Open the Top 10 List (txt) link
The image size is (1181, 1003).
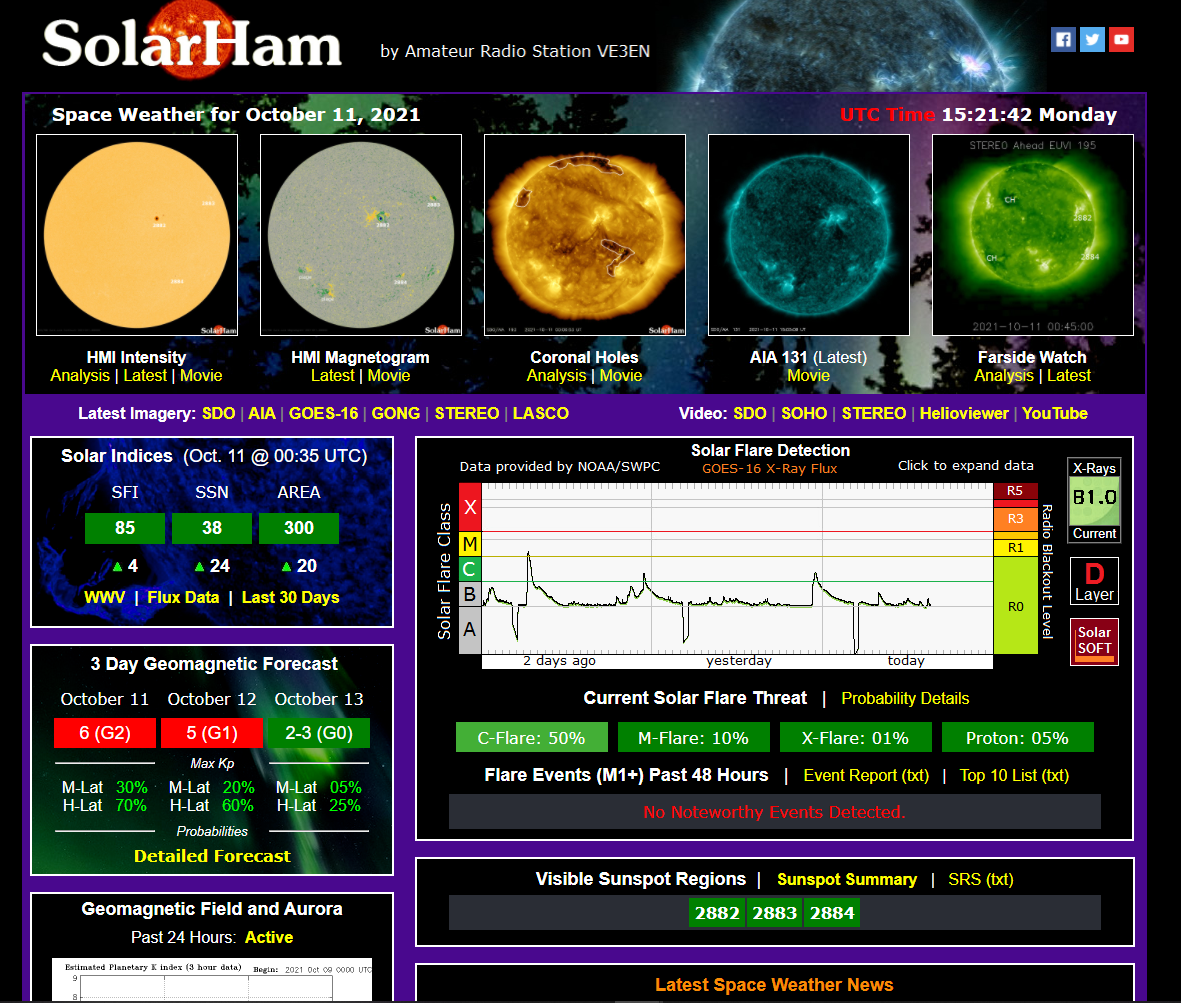point(1014,776)
